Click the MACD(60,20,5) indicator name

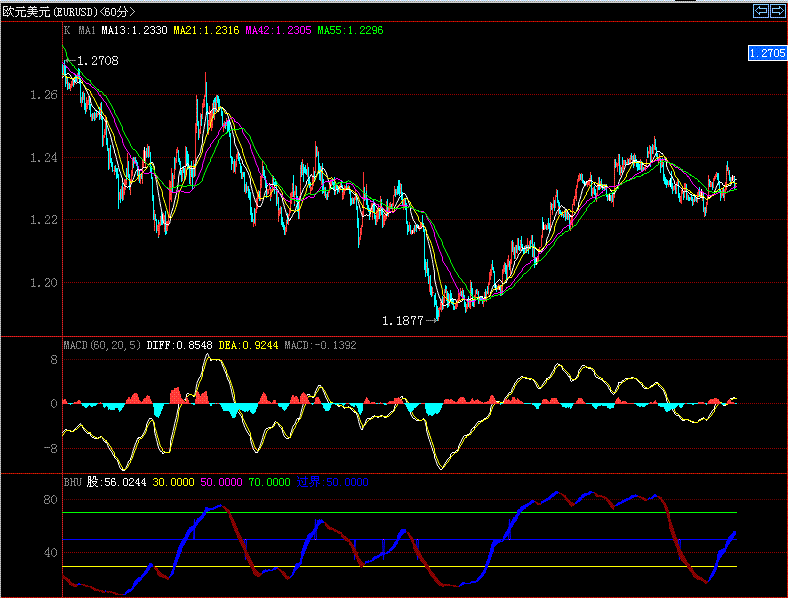tap(102, 345)
